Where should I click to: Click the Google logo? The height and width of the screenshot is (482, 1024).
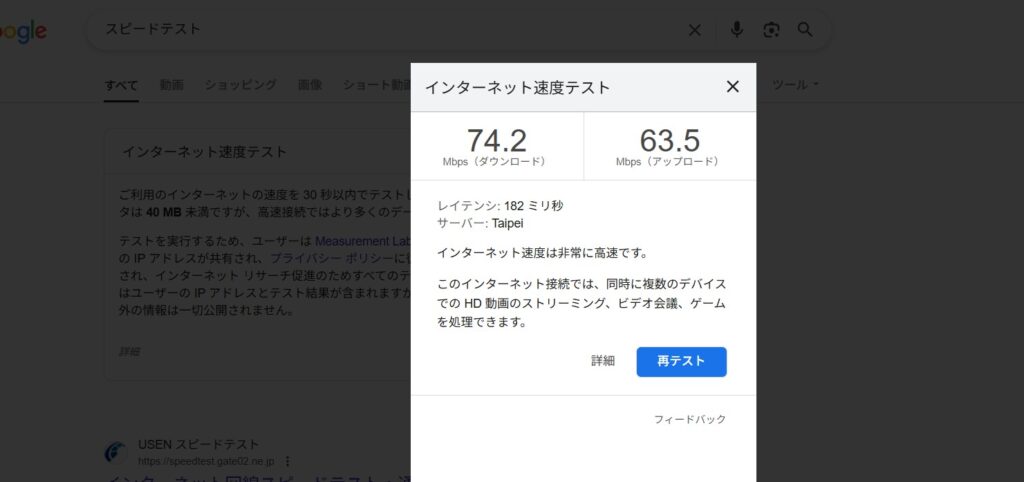click(23, 31)
